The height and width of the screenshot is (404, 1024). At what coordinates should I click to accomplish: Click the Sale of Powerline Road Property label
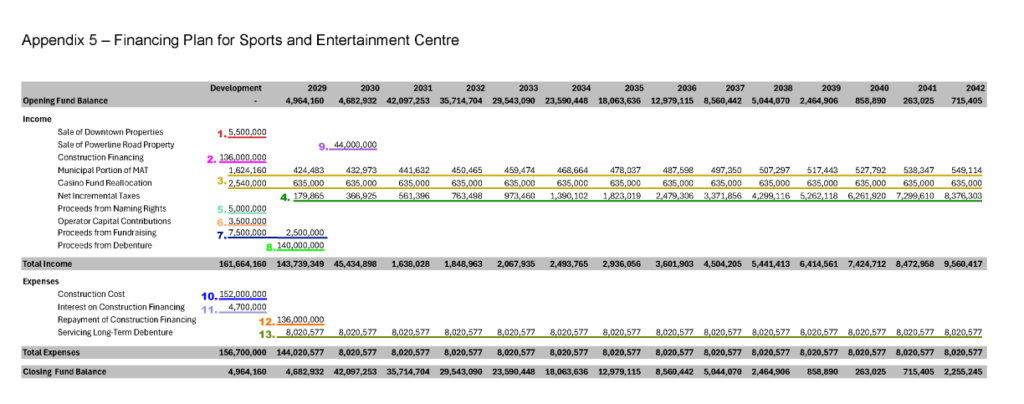[116, 144]
